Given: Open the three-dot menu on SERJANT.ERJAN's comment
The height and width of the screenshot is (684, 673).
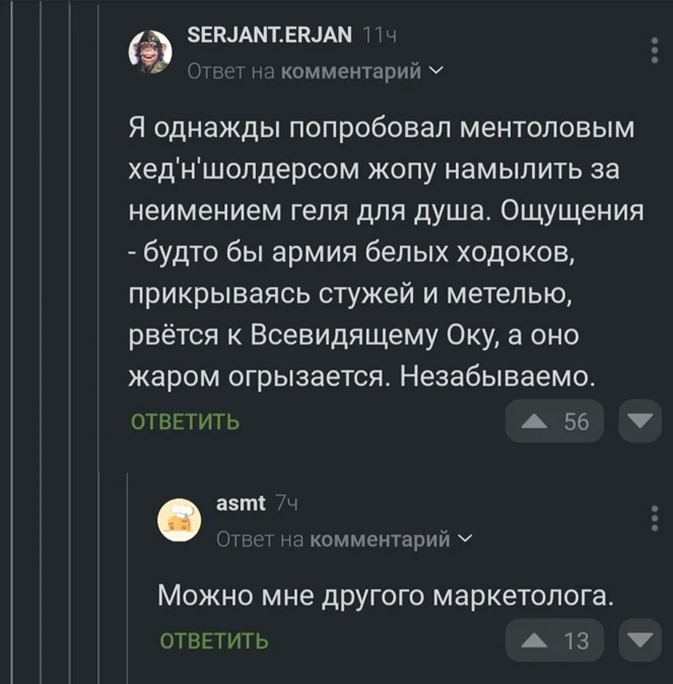Looking at the screenshot, I should point(655,49).
